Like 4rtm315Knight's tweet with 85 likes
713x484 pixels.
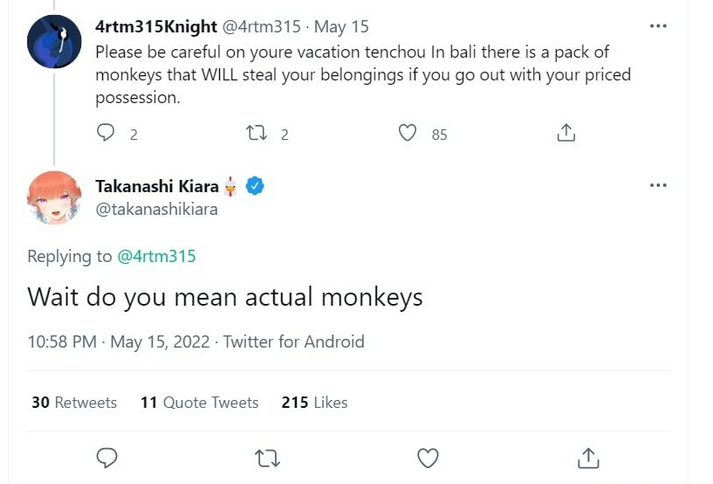click(407, 133)
